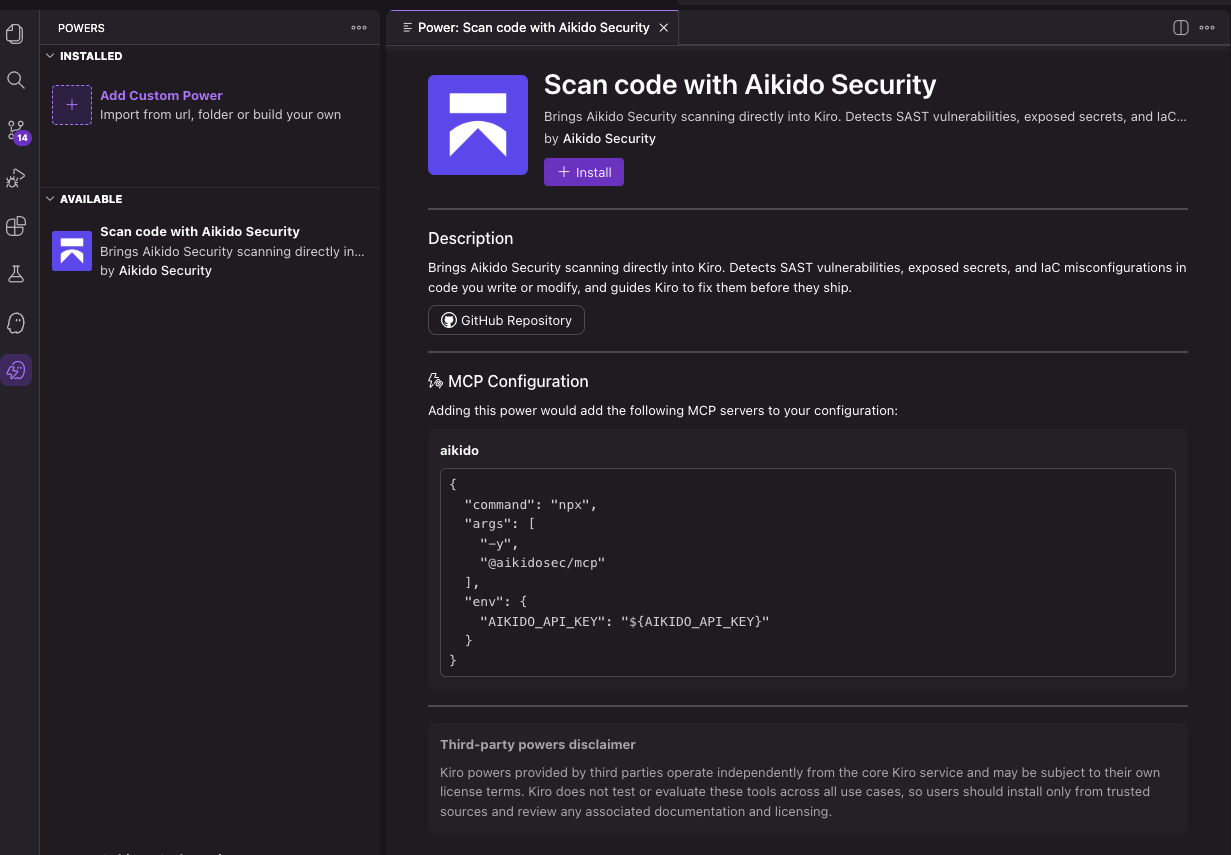This screenshot has width=1231, height=855.
Task: Click Aikido logo in the Available list
Action: click(x=72, y=251)
